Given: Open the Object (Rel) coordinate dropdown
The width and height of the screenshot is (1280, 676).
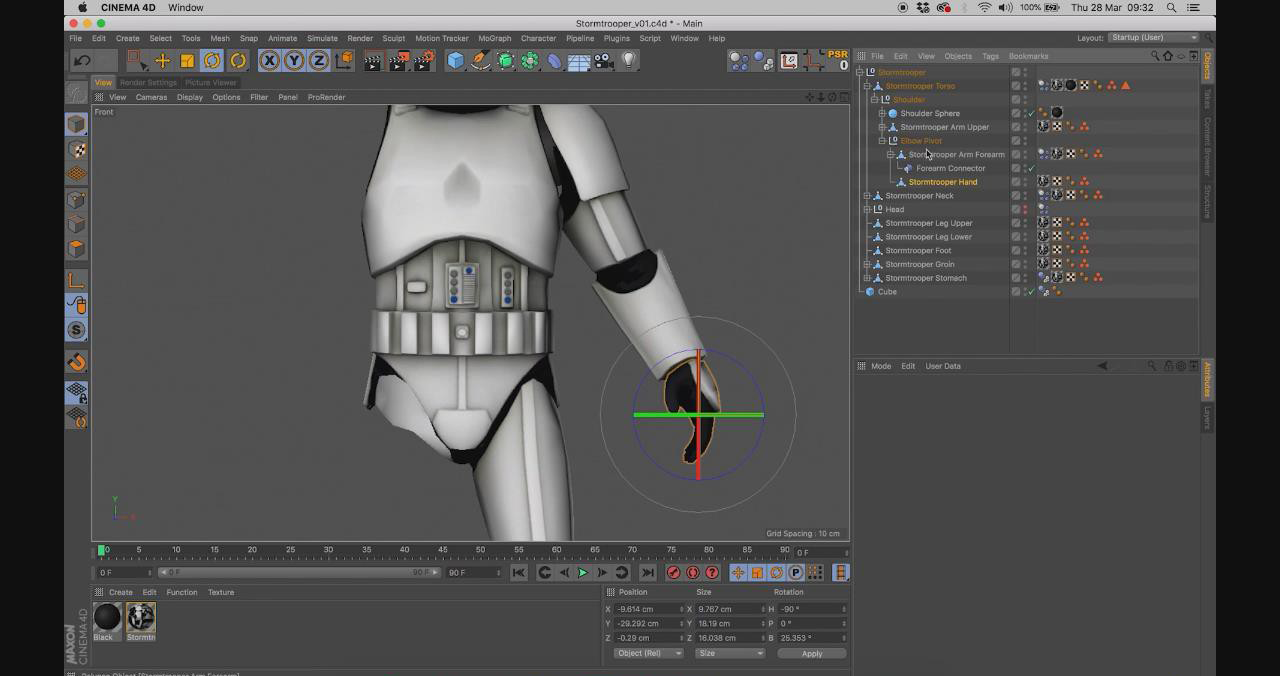Looking at the screenshot, I should coord(648,653).
